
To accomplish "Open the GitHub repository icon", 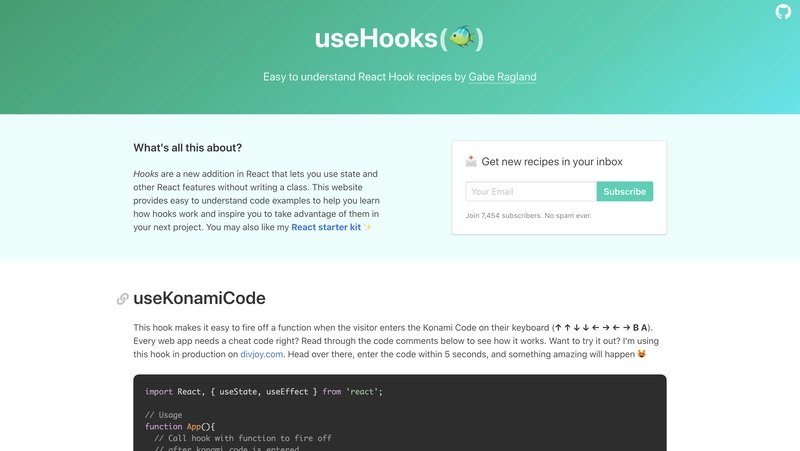I will coord(783,11).
